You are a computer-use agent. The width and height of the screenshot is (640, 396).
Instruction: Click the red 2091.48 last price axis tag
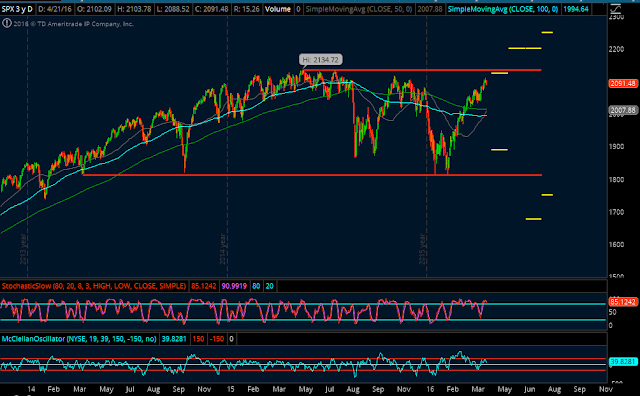click(x=623, y=83)
